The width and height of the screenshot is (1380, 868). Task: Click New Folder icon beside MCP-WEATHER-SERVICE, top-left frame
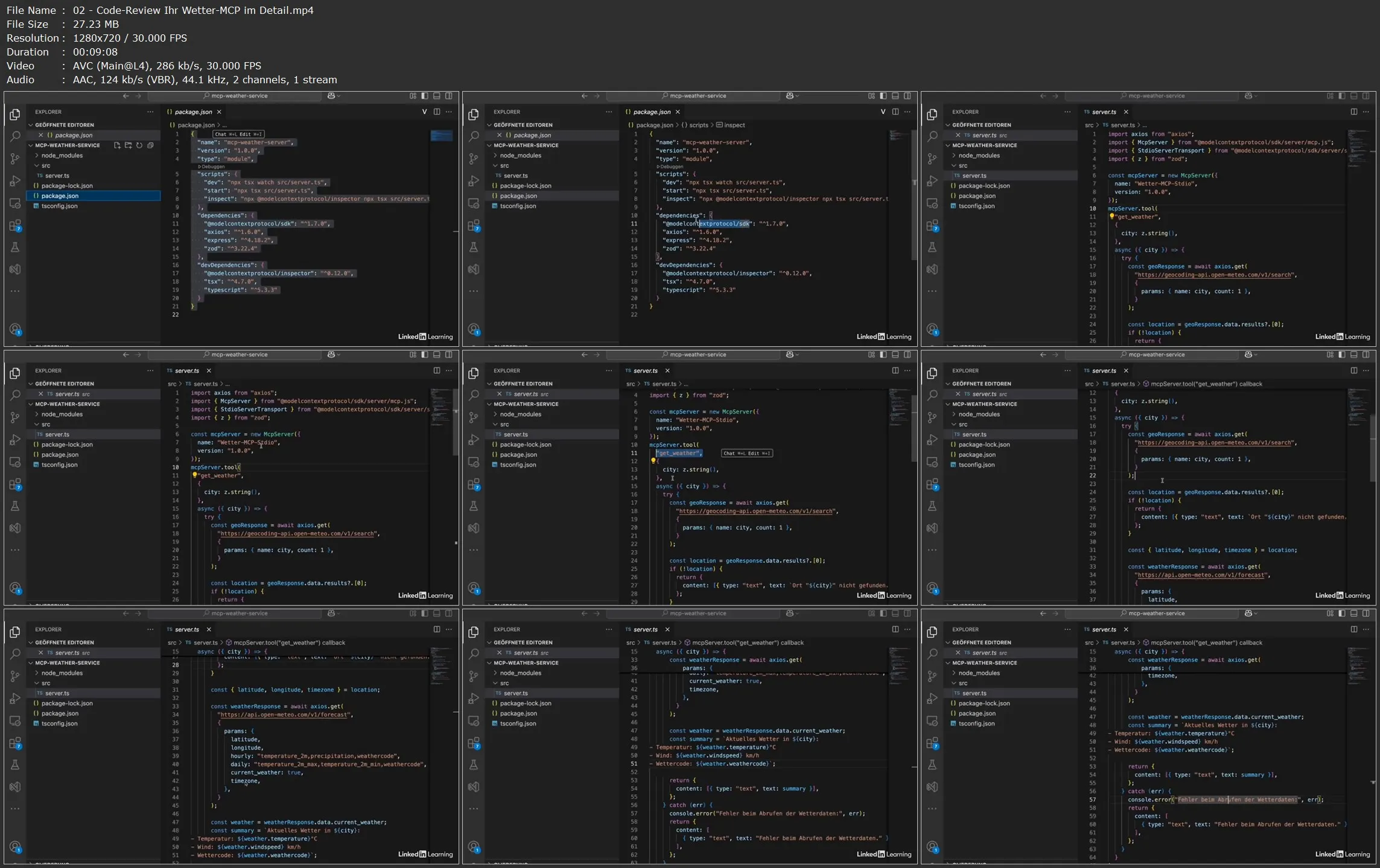tap(128, 145)
